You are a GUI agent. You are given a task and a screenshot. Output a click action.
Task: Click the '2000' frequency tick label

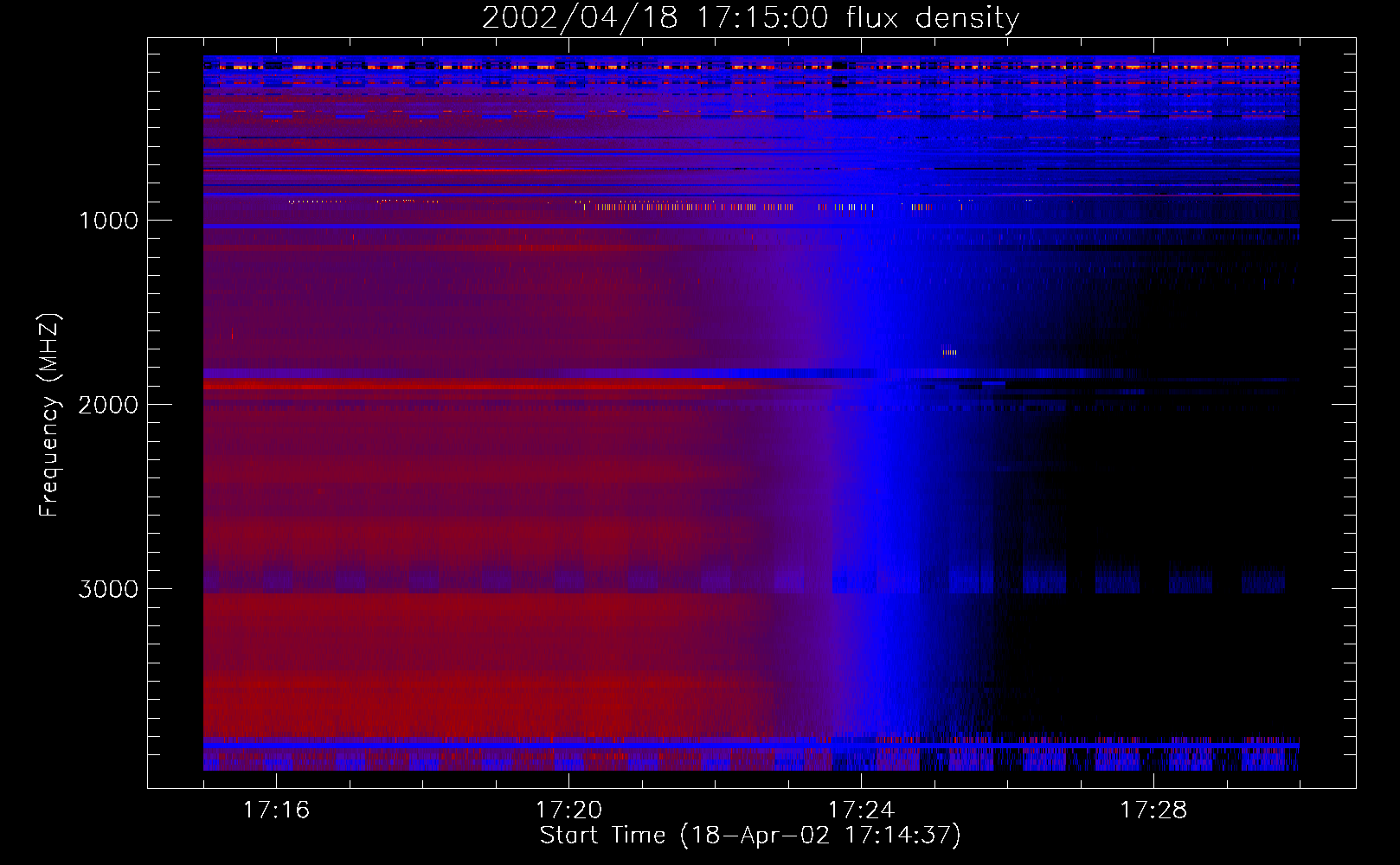pos(108,405)
